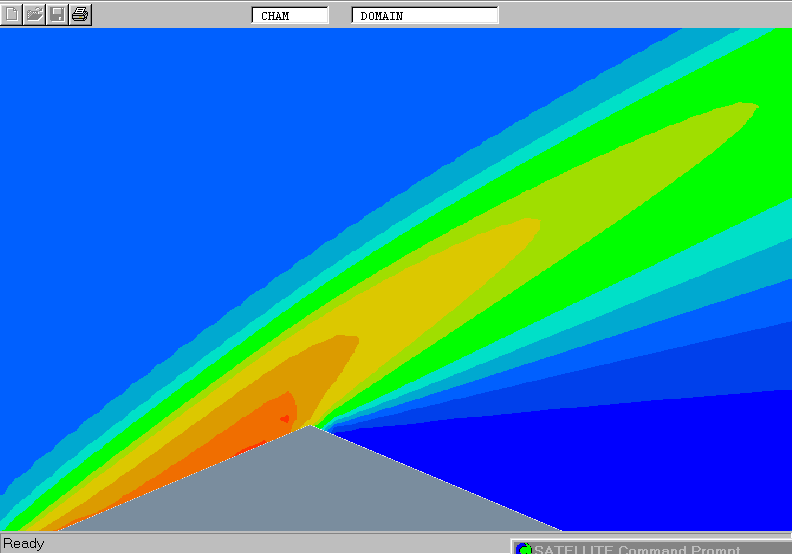Bring up the SATELLITE Command Prompt title bar
This screenshot has width=792, height=554.
tap(640, 549)
